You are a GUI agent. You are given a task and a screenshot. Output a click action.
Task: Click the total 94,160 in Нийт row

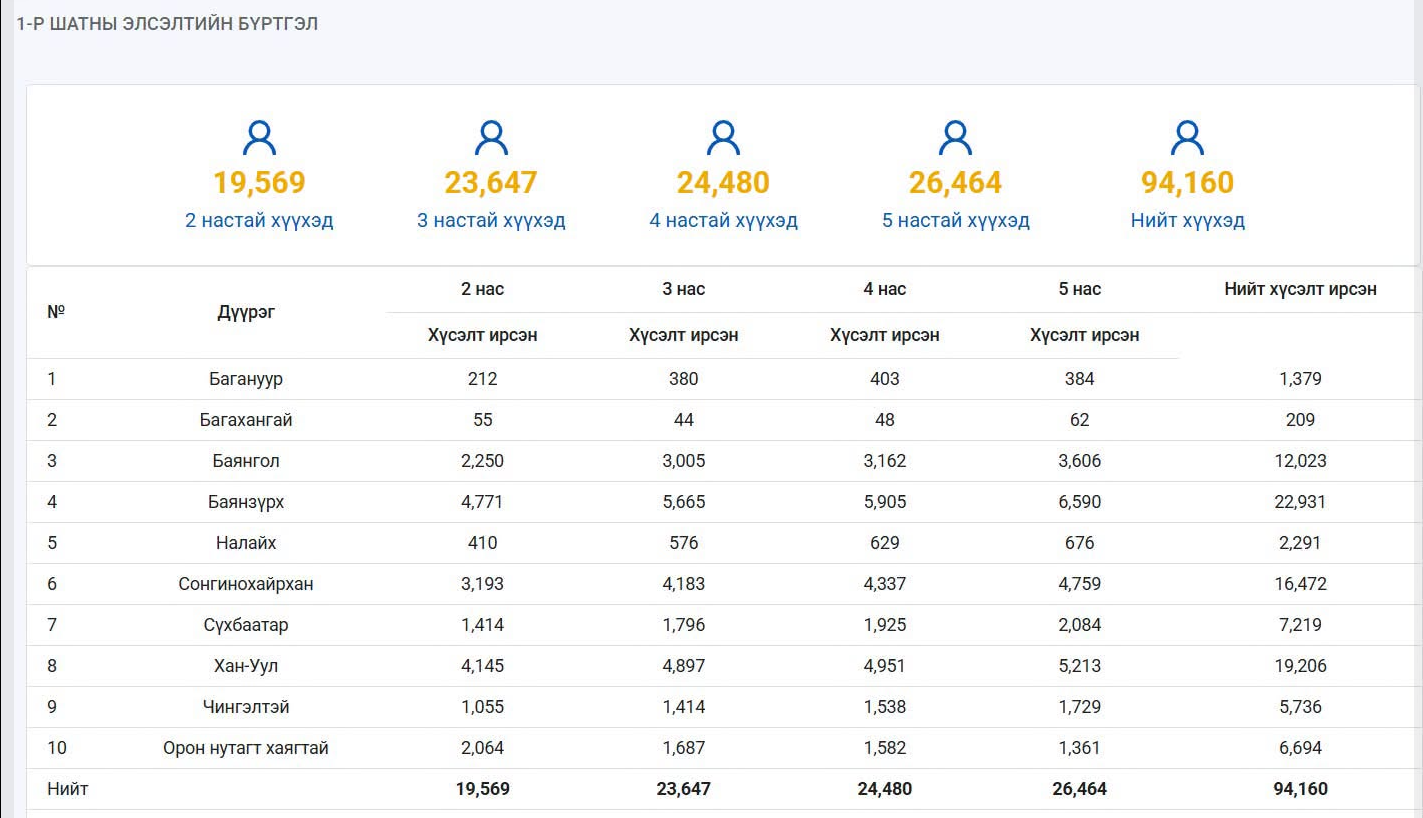point(1300,789)
